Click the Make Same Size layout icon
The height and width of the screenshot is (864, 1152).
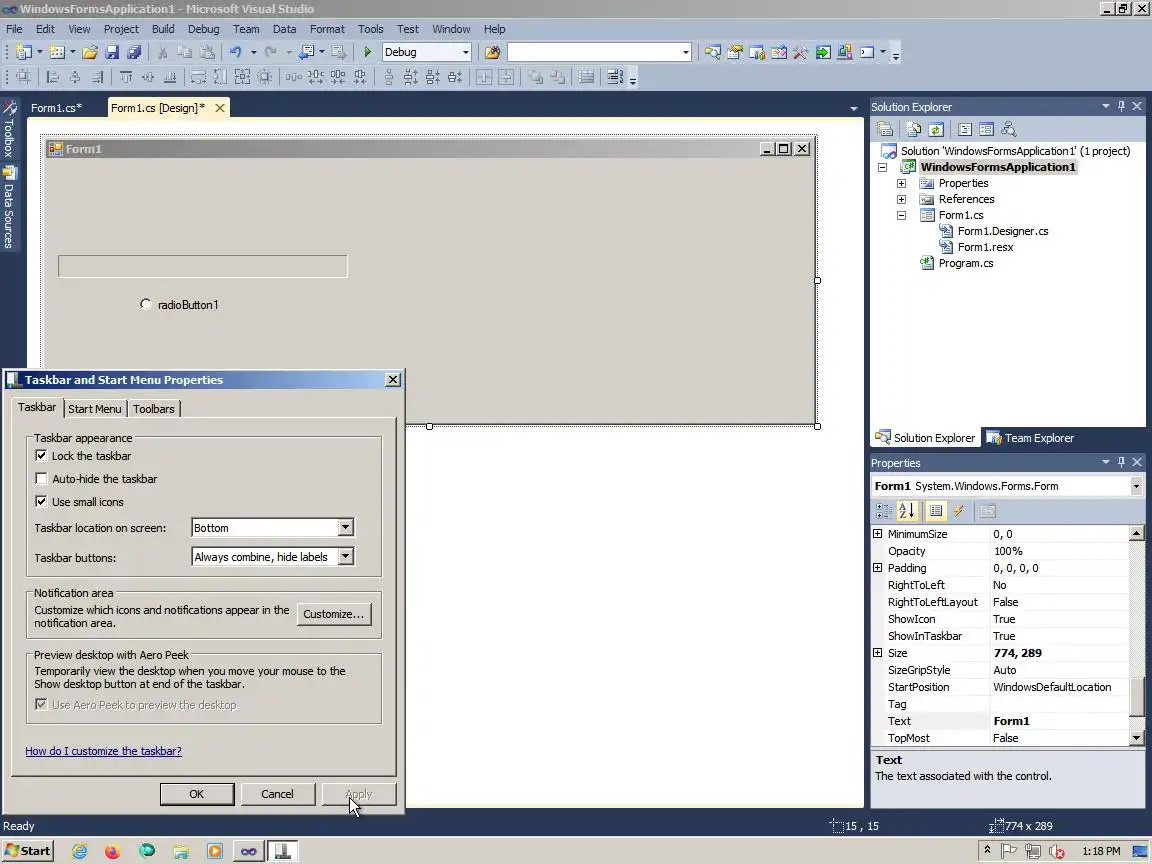(x=242, y=76)
